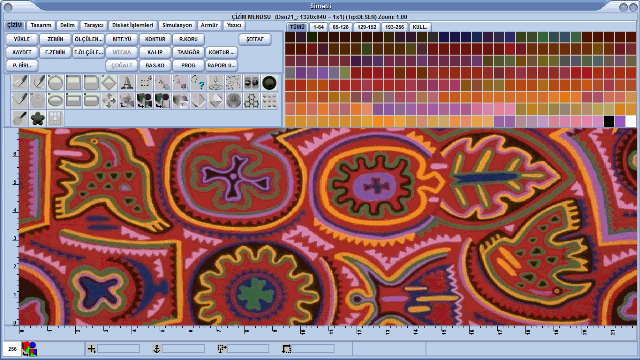The height and width of the screenshot is (360, 640).
Task: Click the 256 color count box
Action: (12, 349)
